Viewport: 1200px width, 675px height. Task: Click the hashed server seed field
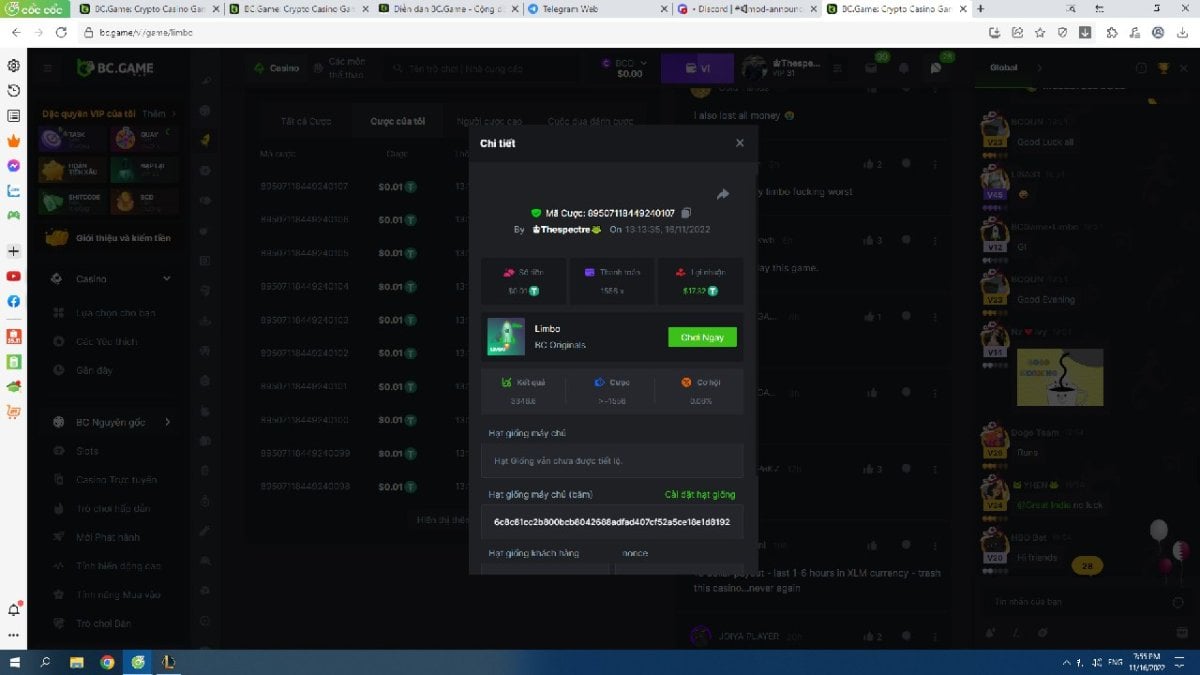point(611,522)
